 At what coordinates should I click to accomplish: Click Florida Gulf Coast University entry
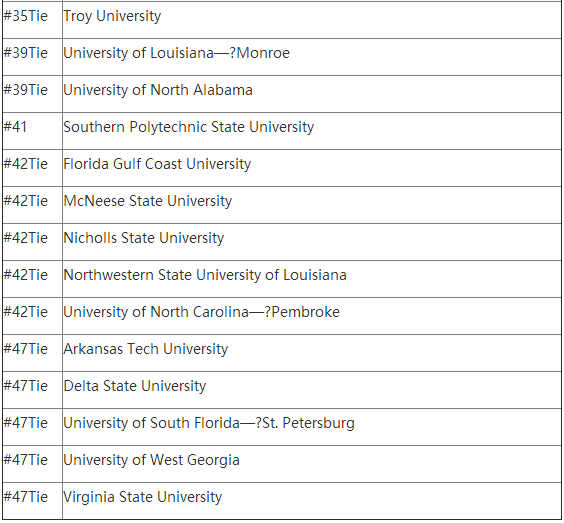157,164
